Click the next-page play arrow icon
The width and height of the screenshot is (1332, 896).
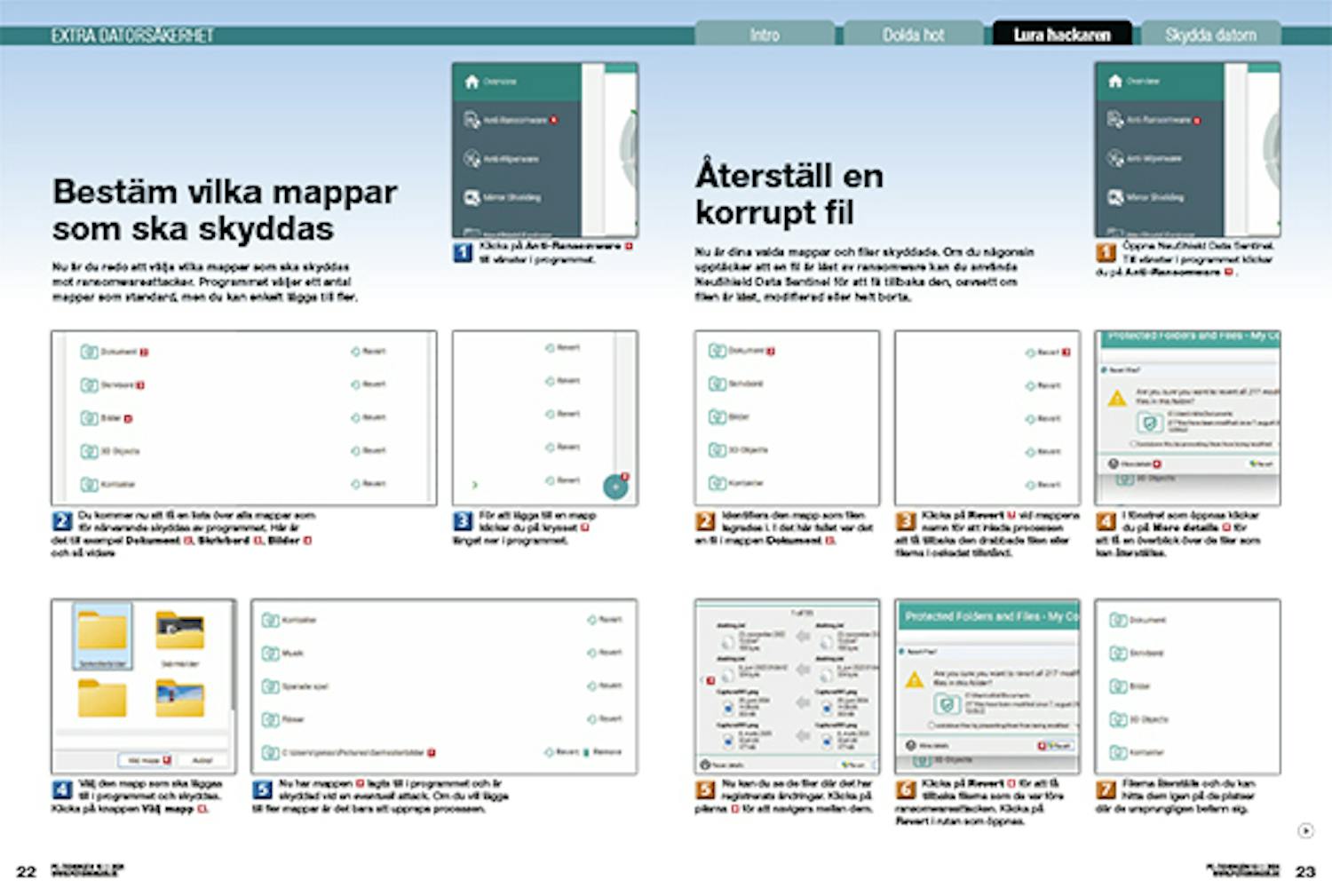1305,831
